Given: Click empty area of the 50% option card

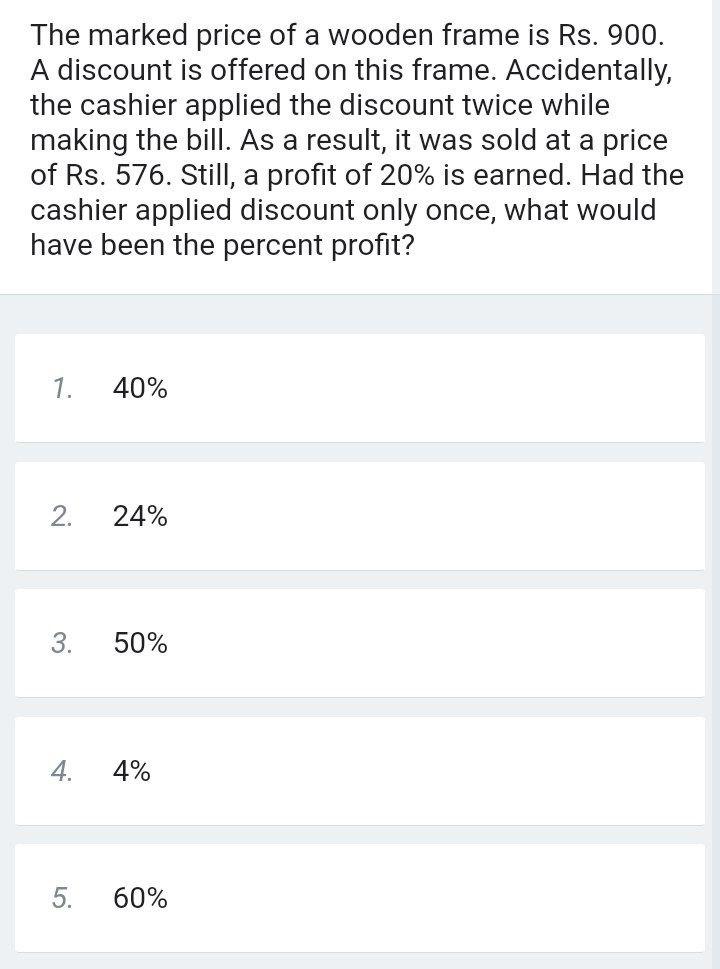Looking at the screenshot, I should click(433, 643).
